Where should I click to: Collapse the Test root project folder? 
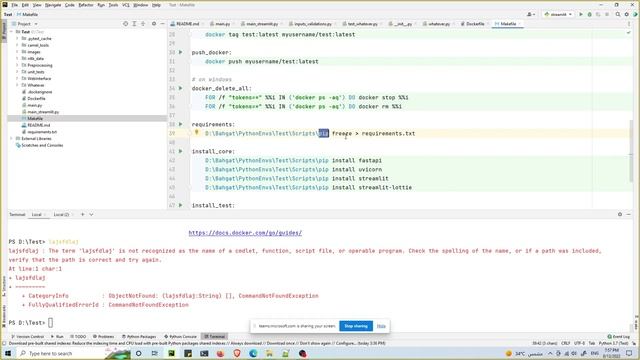click(11, 31)
